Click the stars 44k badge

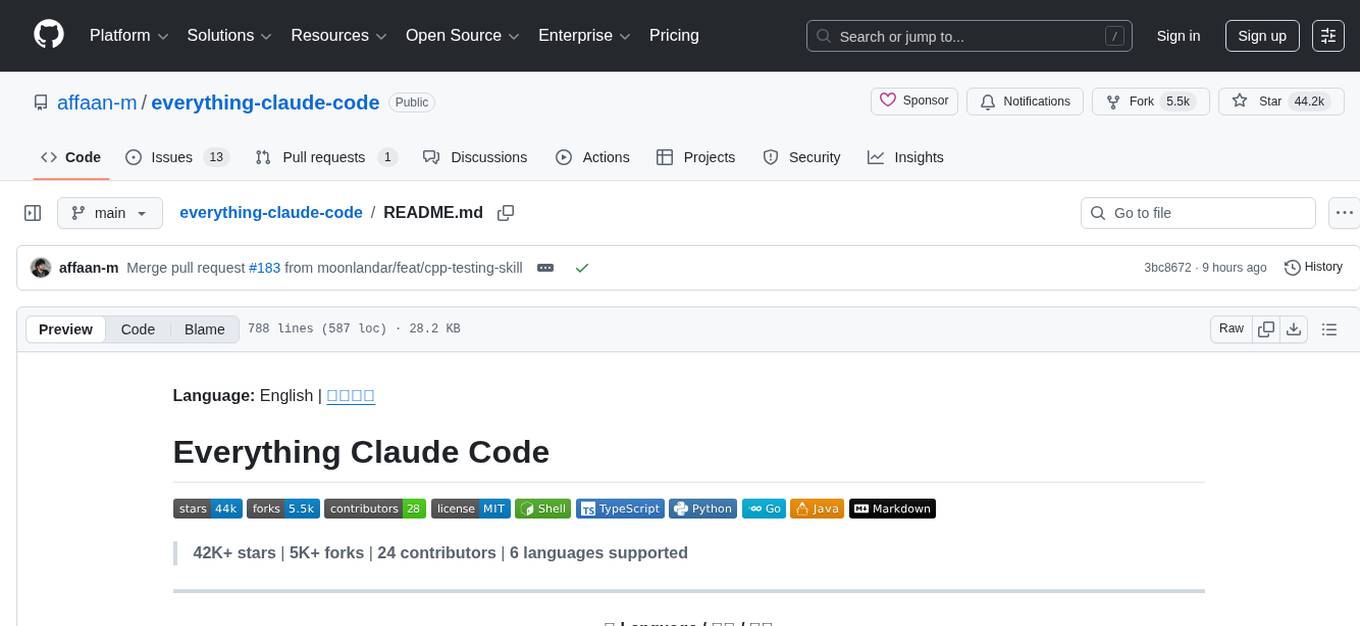[x=207, y=508]
